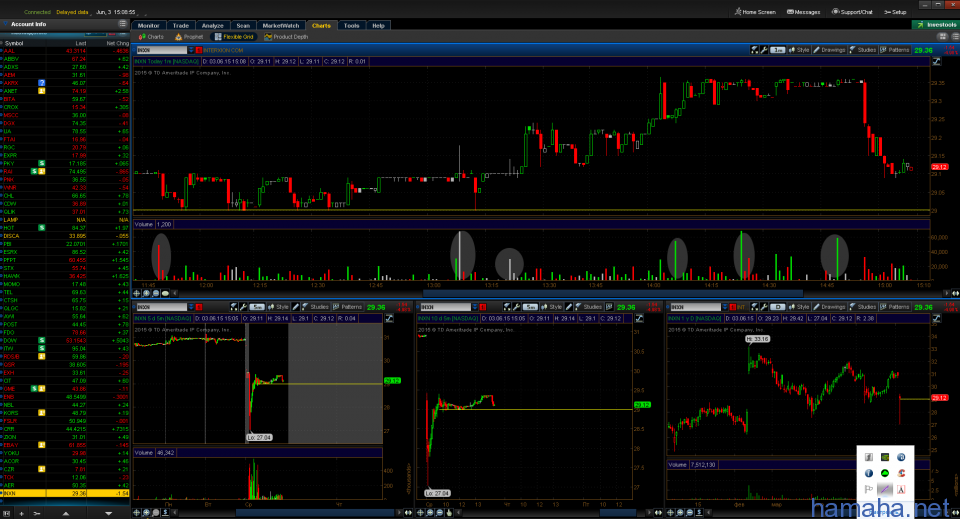Go to the Scan tab
960x519 pixels.
243,26
